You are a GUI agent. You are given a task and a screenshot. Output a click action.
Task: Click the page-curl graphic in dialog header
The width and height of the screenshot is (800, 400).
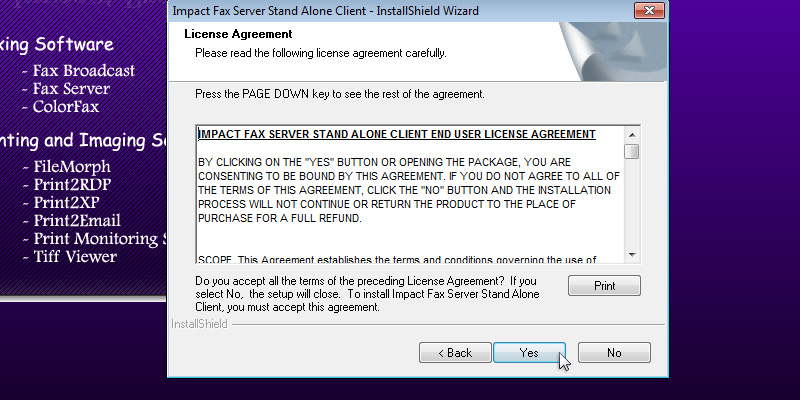(610, 45)
